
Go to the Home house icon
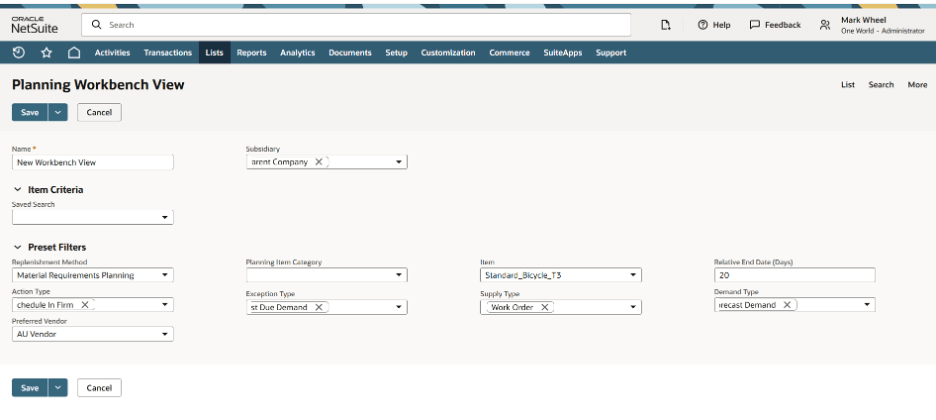(74, 52)
